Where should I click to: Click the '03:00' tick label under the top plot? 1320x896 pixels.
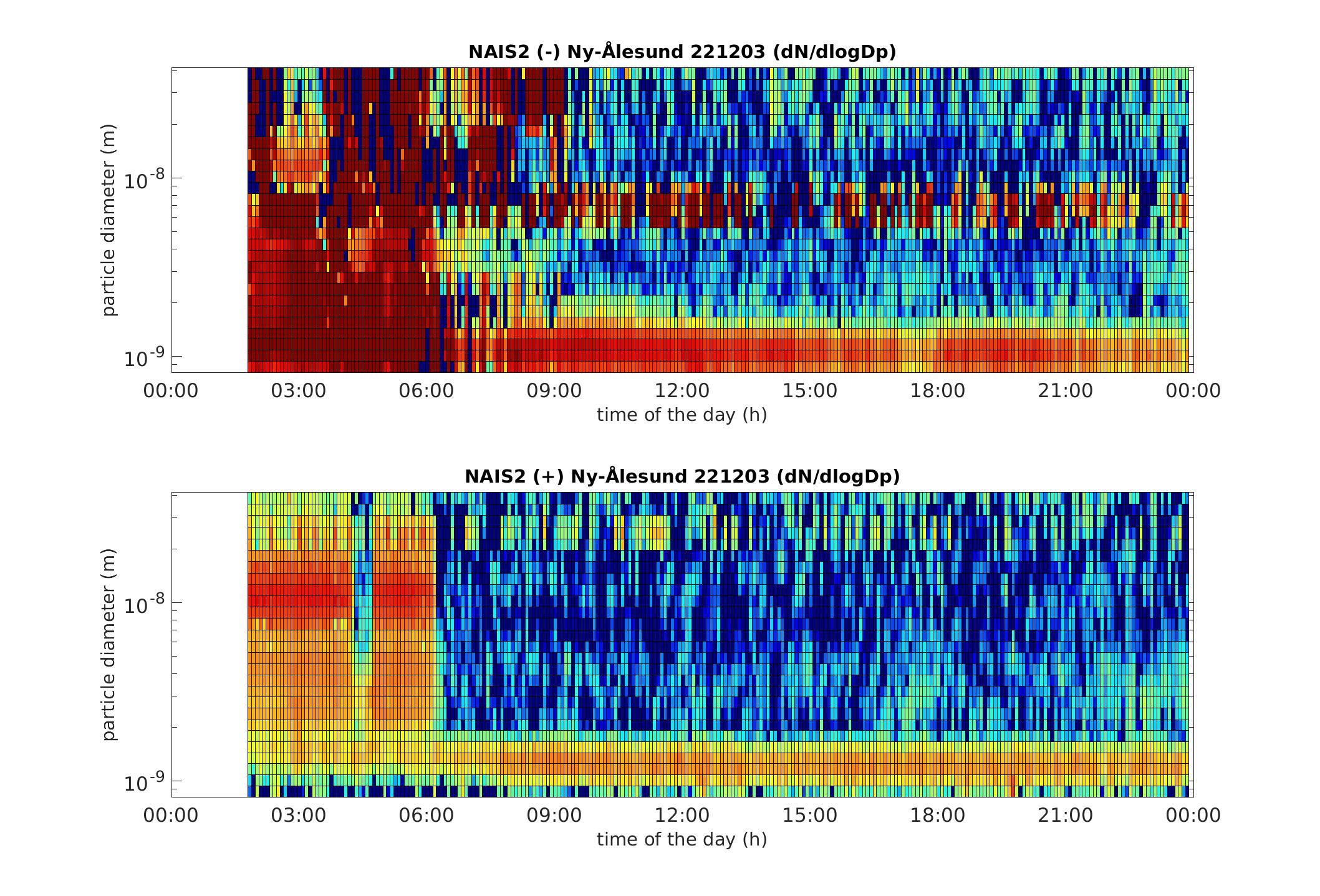click(299, 391)
